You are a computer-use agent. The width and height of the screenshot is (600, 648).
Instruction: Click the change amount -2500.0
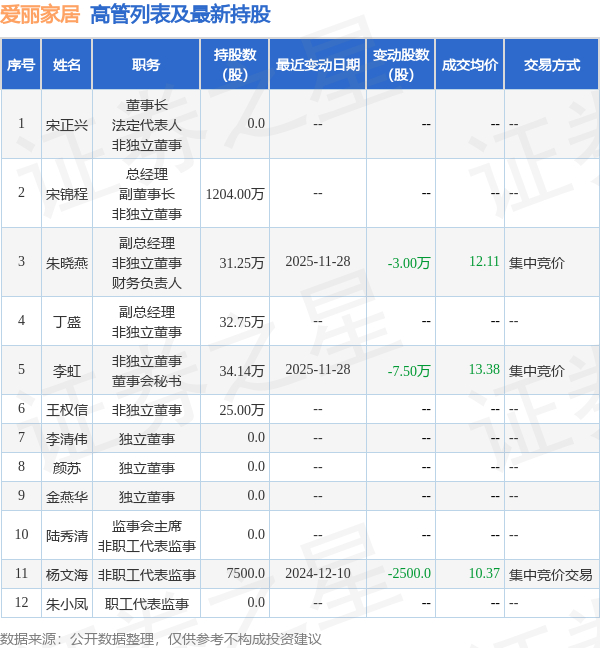tap(409, 574)
